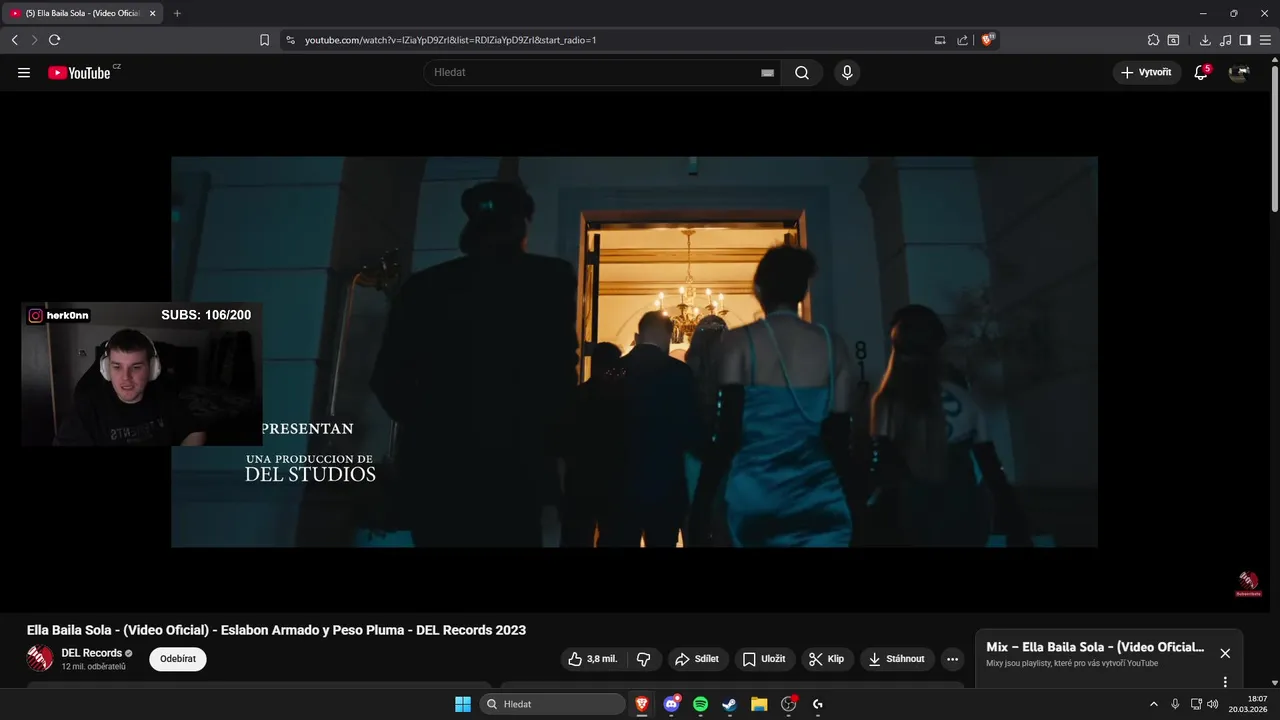
Task: Open the DEL Records channel avatar
Action: coord(40,658)
